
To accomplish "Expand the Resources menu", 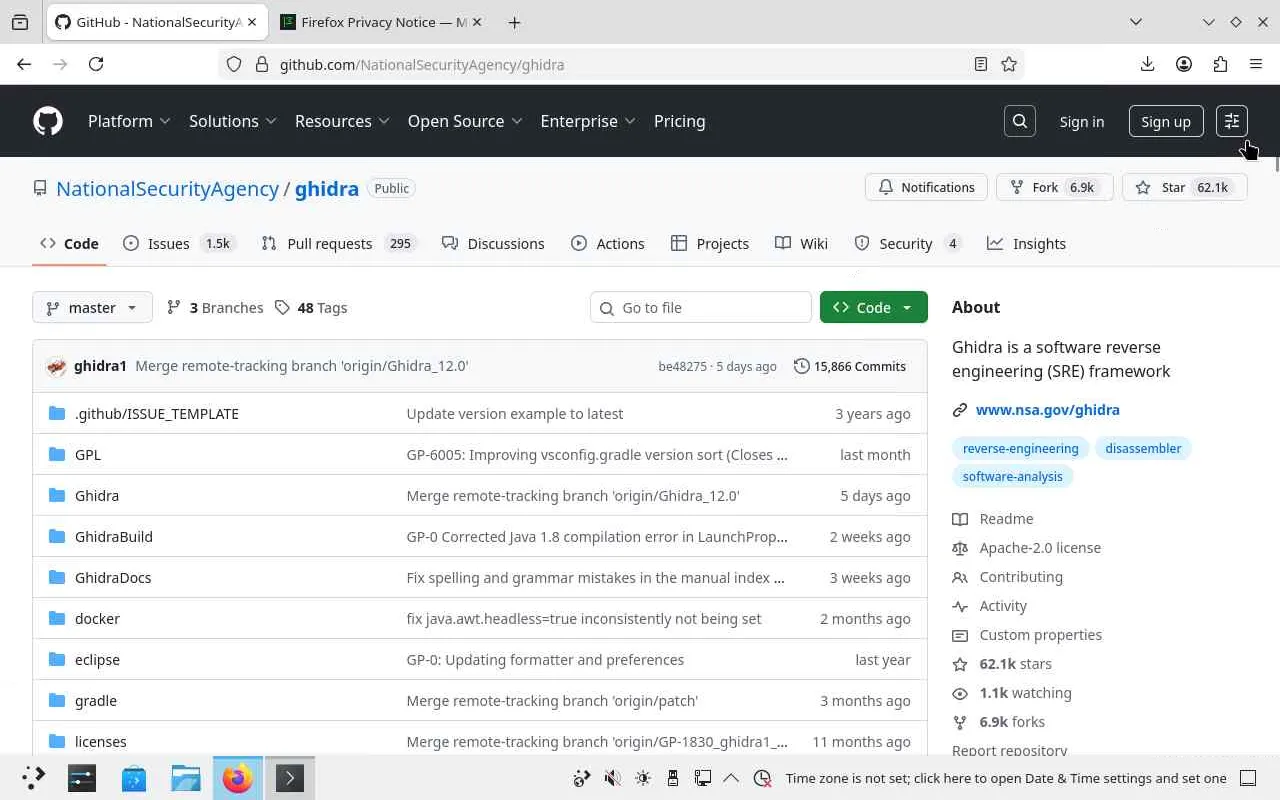I will click(x=342, y=121).
